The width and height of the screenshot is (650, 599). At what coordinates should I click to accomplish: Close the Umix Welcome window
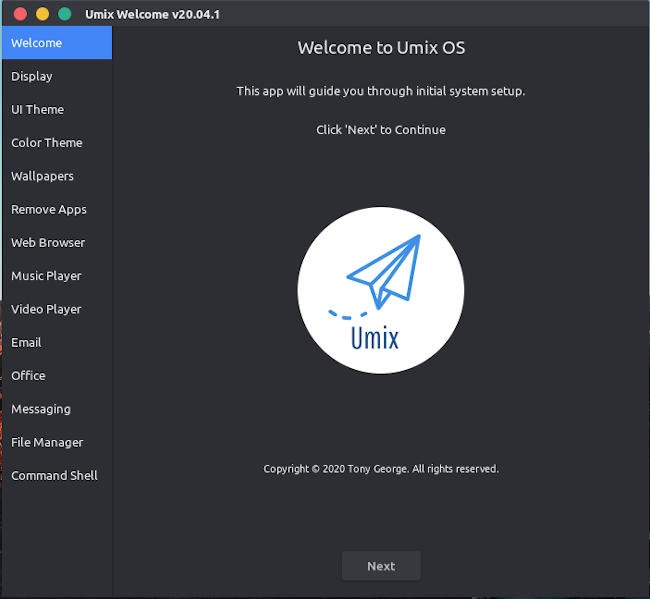(20, 14)
